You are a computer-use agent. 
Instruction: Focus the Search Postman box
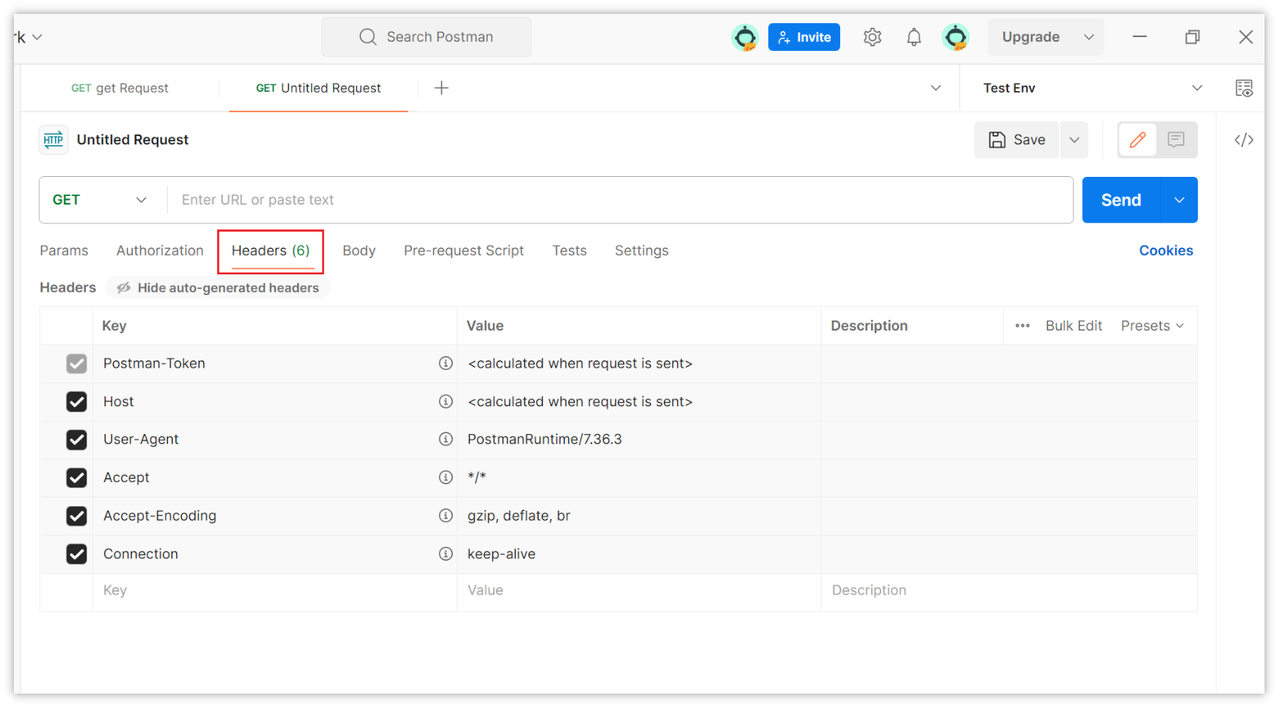click(x=426, y=37)
